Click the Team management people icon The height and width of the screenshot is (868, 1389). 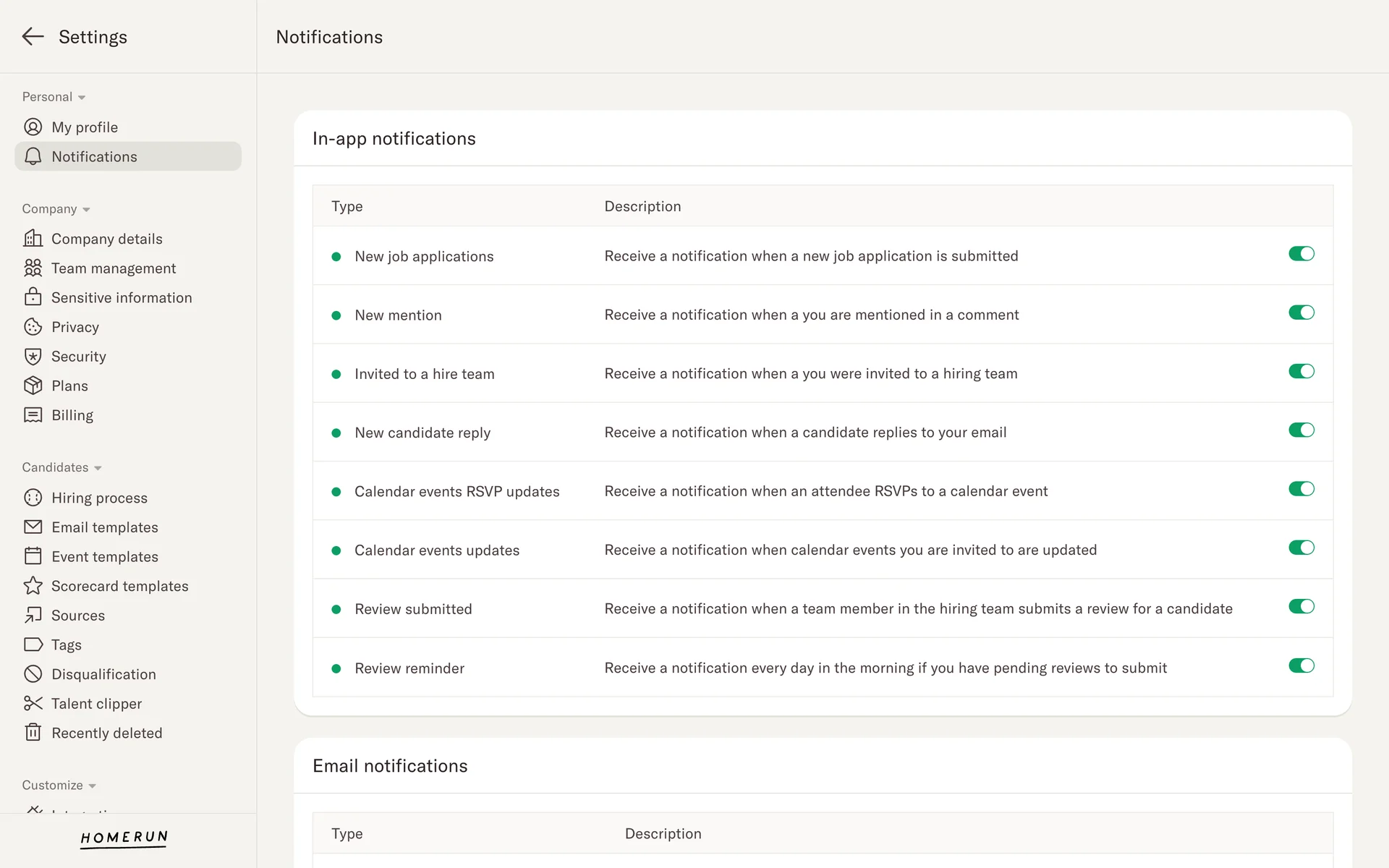(x=33, y=268)
